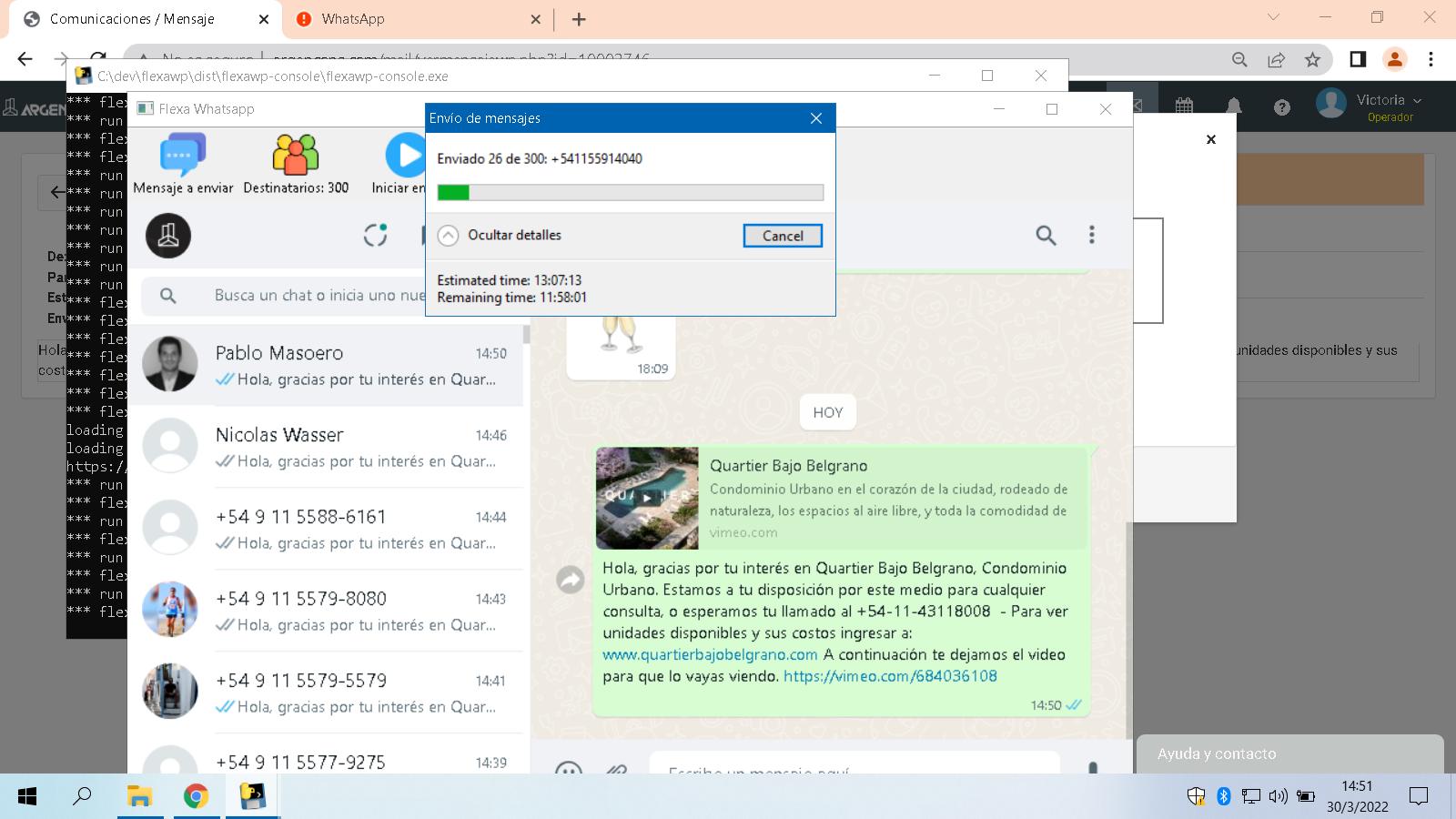Click the sending progress bar
This screenshot has width=1456, height=819.
[x=631, y=192]
